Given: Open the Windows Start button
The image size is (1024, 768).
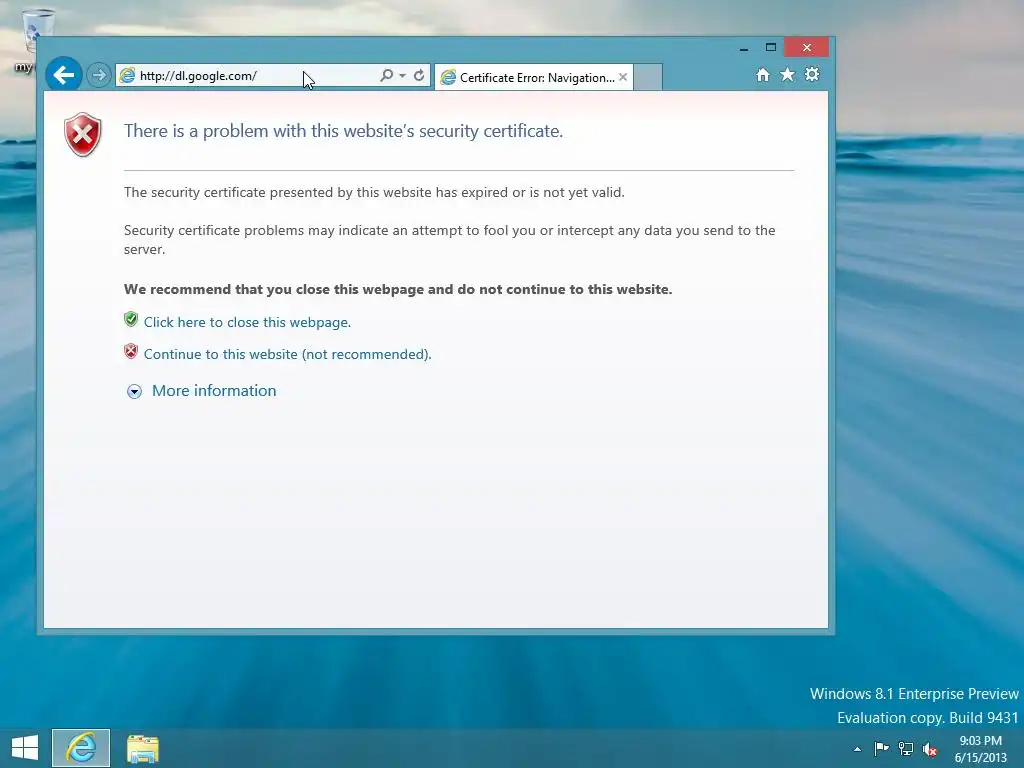Looking at the screenshot, I should click(25, 748).
